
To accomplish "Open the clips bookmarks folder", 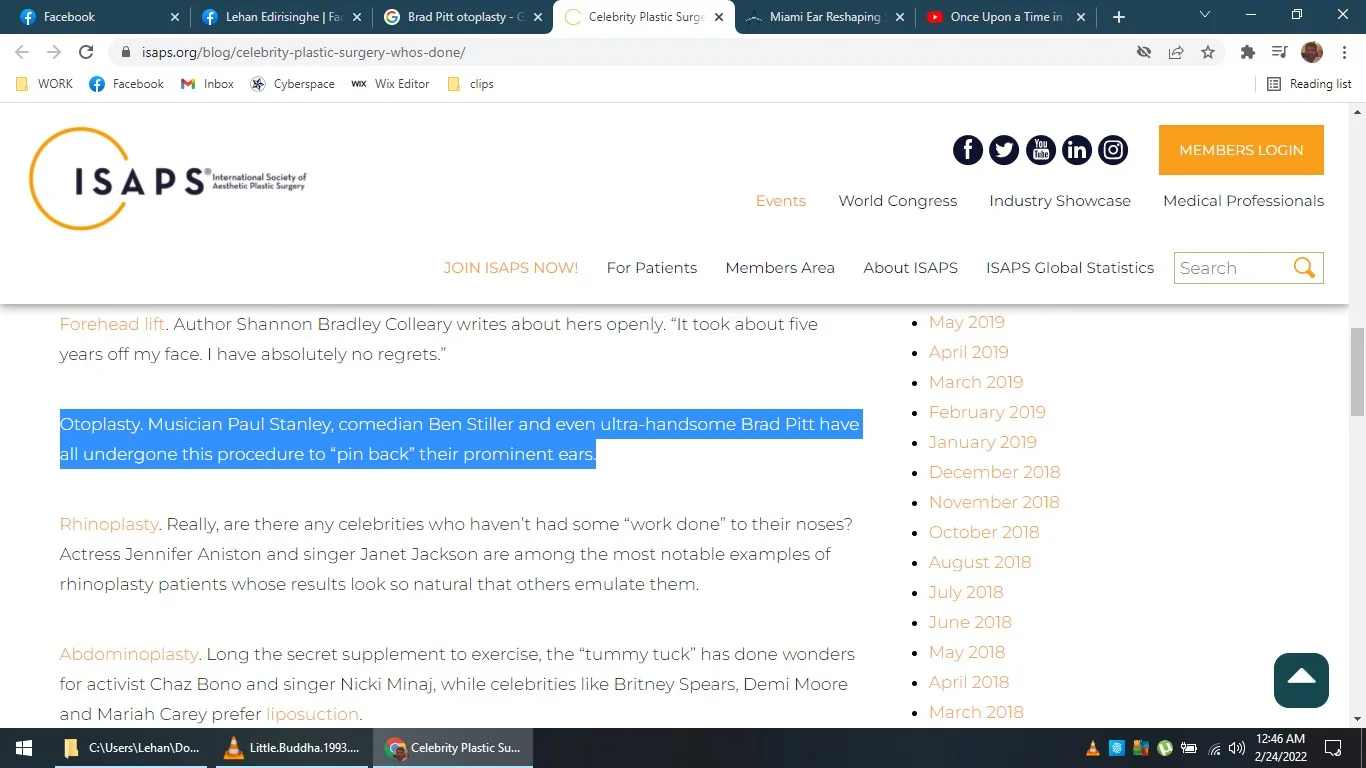I will tap(471, 84).
